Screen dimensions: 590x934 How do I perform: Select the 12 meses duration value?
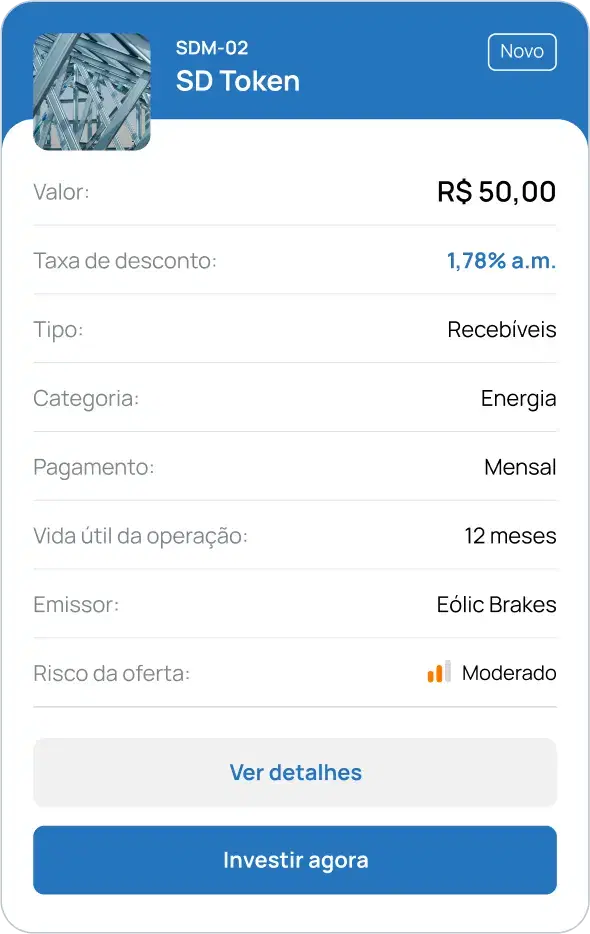510,536
